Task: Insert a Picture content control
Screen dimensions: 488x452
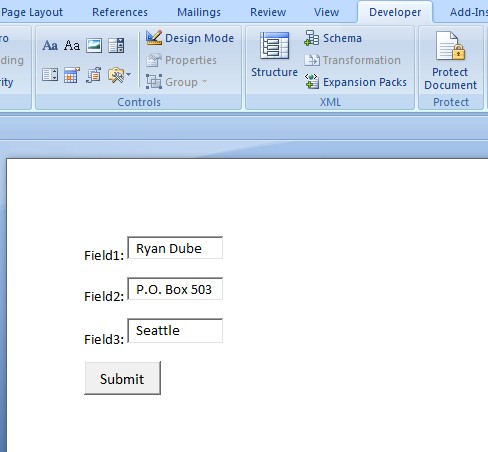Action: (94, 45)
